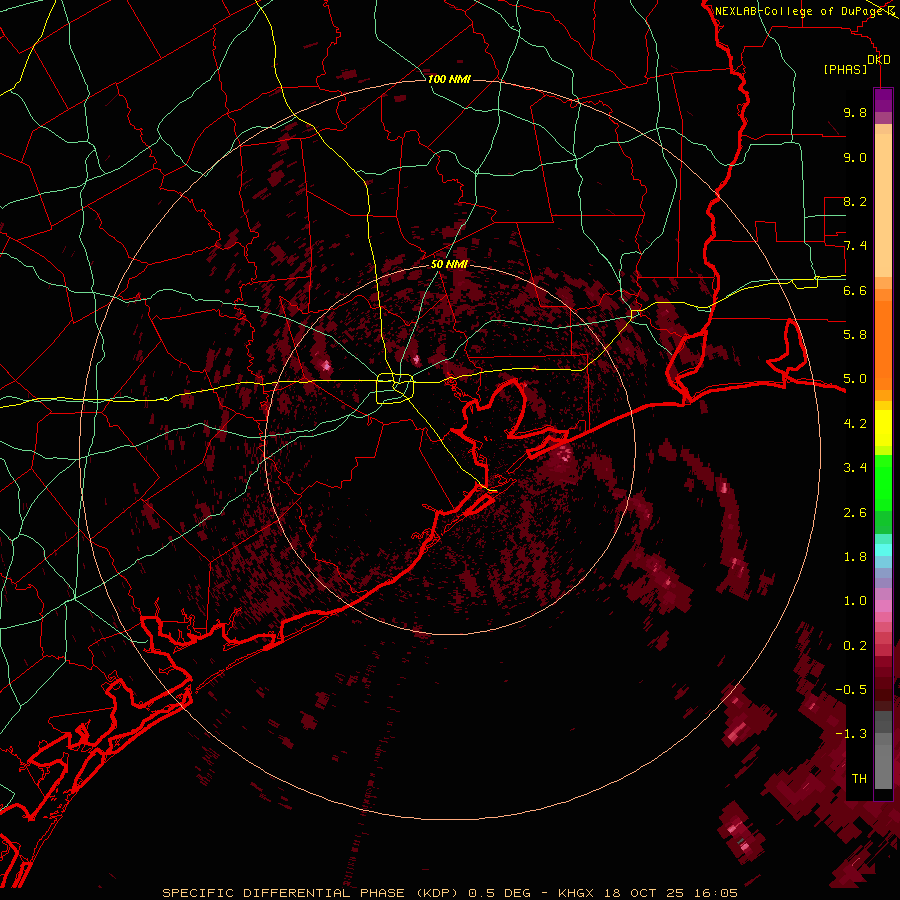Click the 5.0 value on the legend
The width and height of the screenshot is (900, 900).
[855, 379]
